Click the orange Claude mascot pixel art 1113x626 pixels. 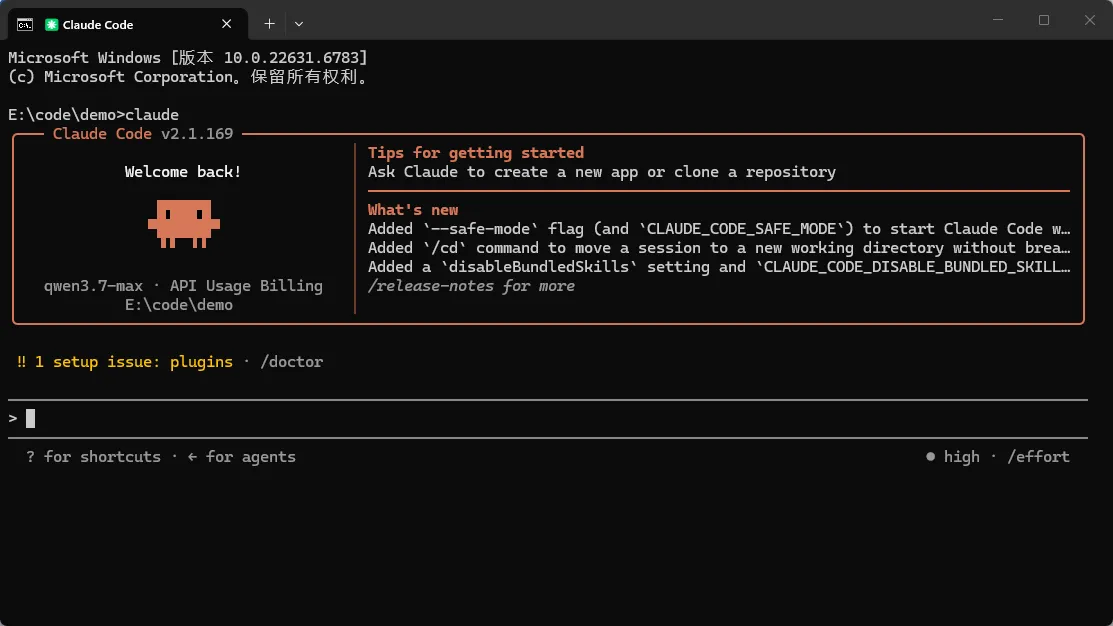point(184,224)
